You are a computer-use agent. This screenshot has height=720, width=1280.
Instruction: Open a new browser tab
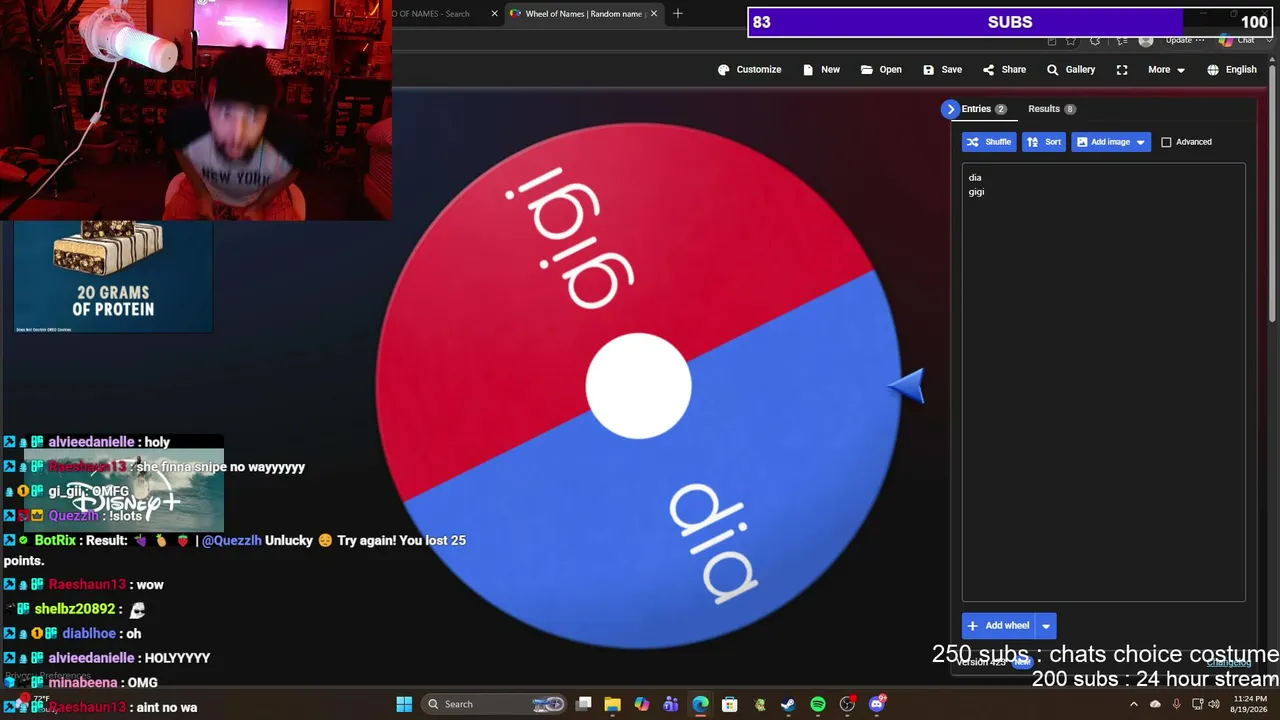(x=678, y=14)
